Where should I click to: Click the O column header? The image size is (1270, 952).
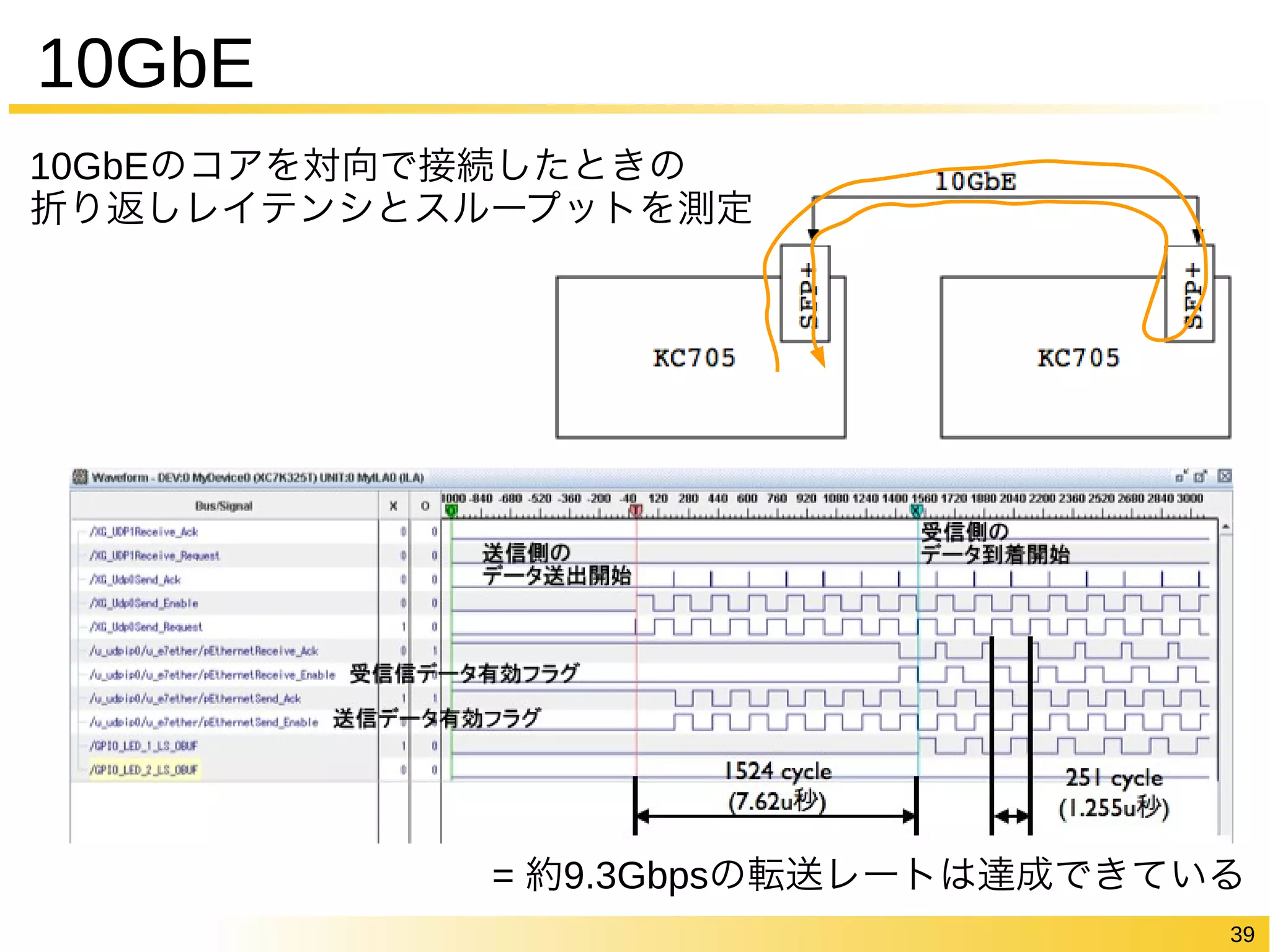(x=425, y=506)
